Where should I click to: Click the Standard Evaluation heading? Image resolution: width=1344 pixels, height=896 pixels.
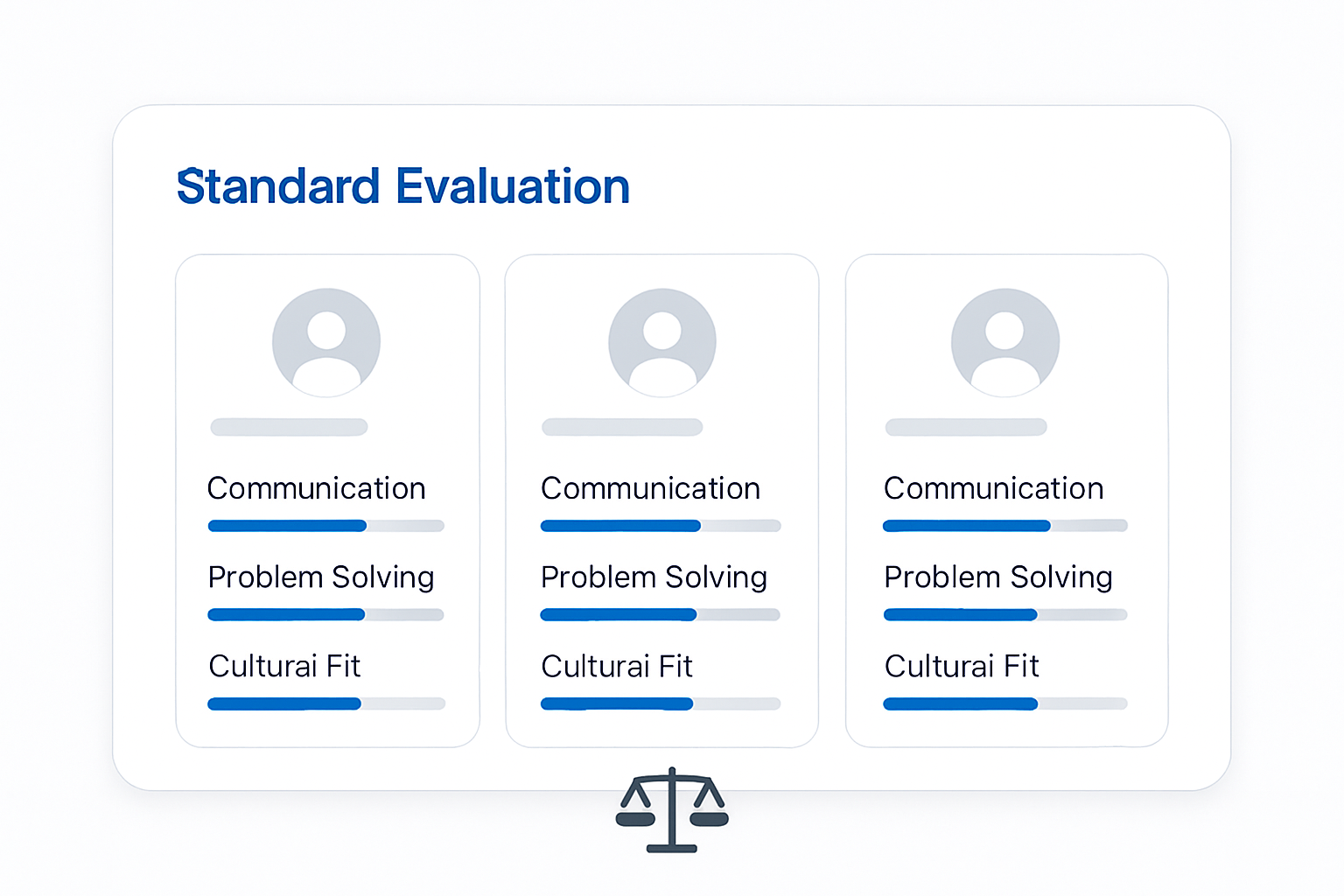[403, 186]
